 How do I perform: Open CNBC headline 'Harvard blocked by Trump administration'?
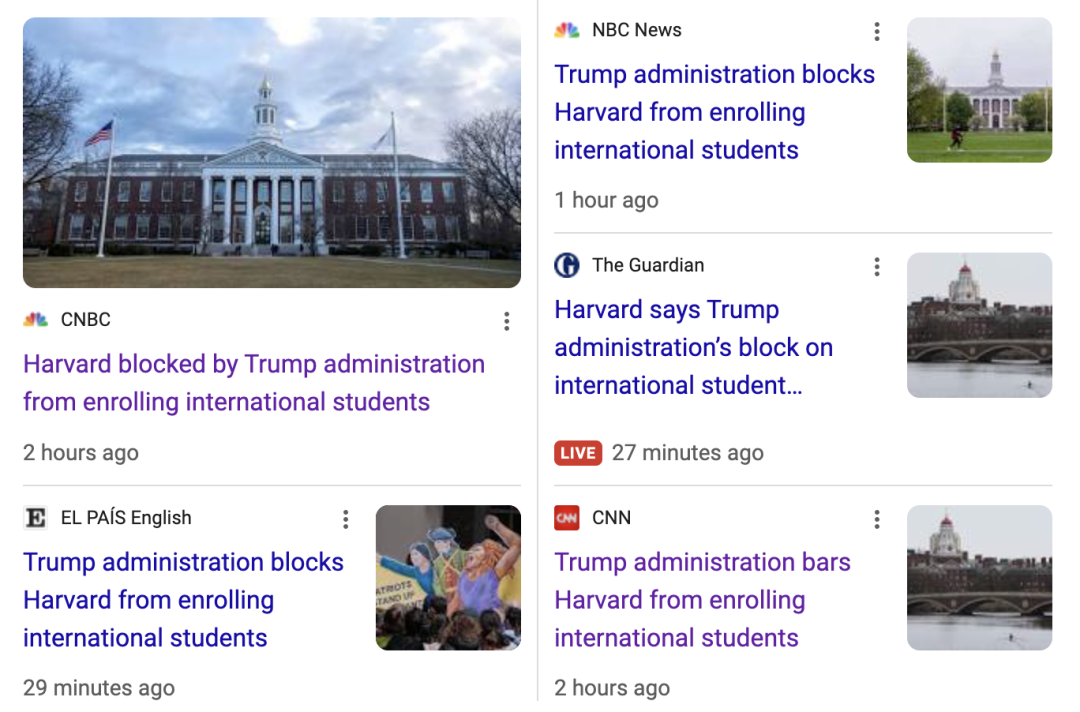coord(254,383)
